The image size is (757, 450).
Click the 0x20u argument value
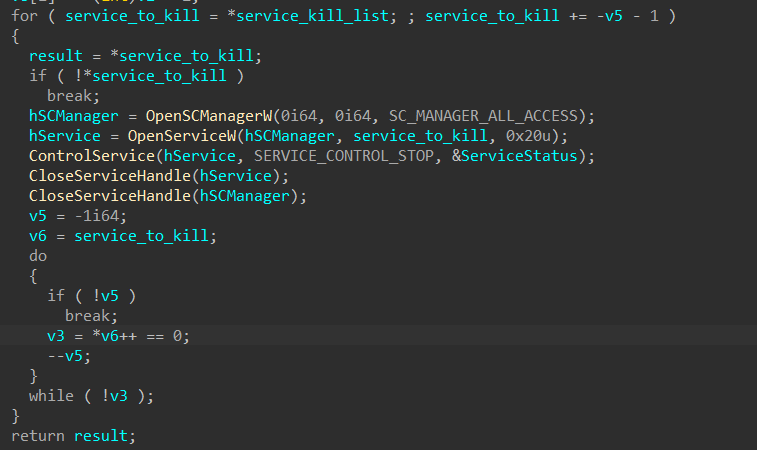[528, 136]
